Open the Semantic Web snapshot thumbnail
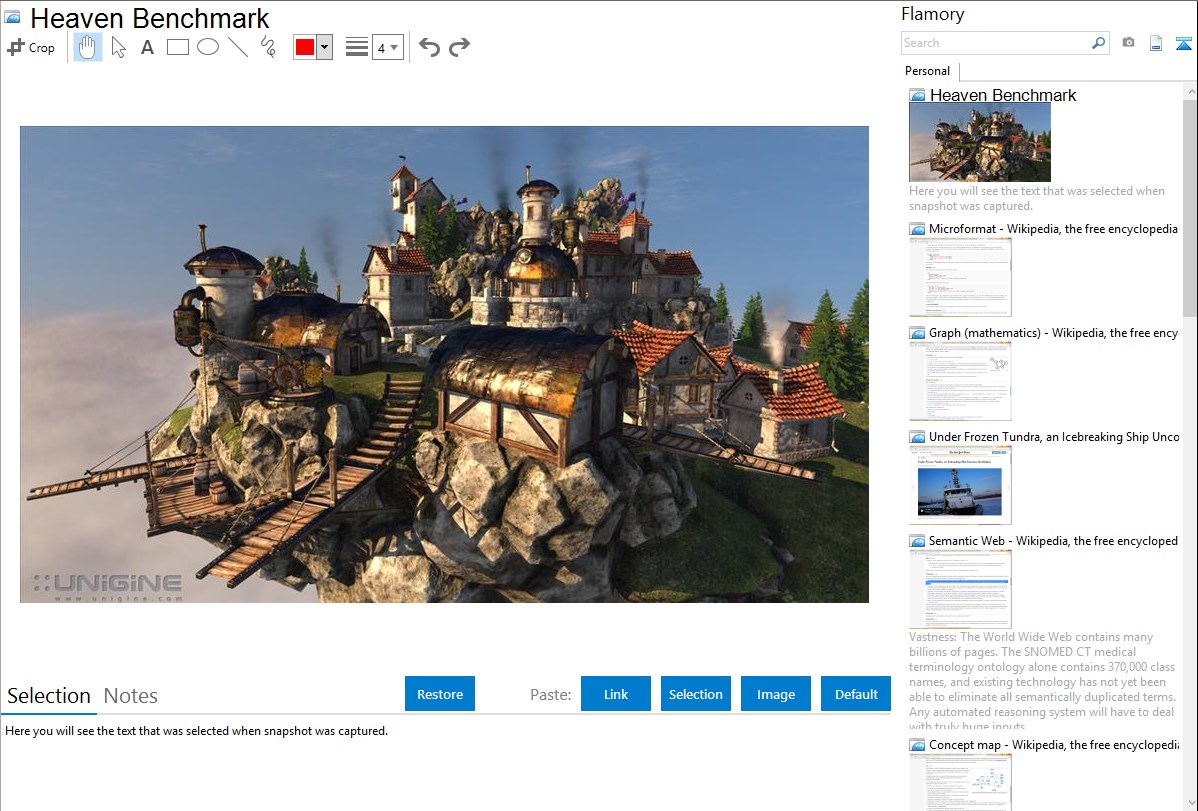The height and width of the screenshot is (811, 1198). pos(960,589)
